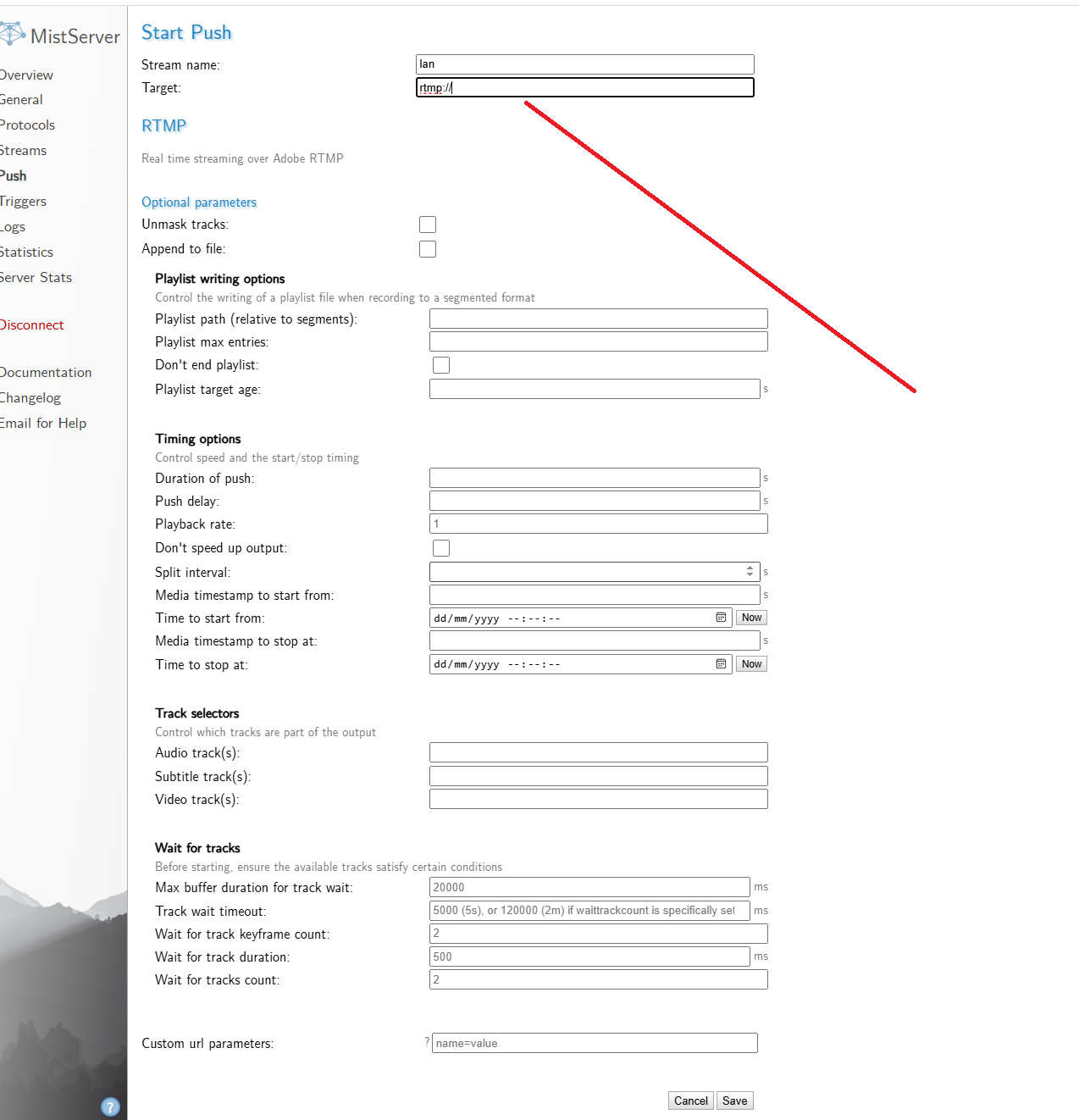Open Server Stats in sidebar
Image resolution: width=1079 pixels, height=1120 pixels.
point(36,278)
